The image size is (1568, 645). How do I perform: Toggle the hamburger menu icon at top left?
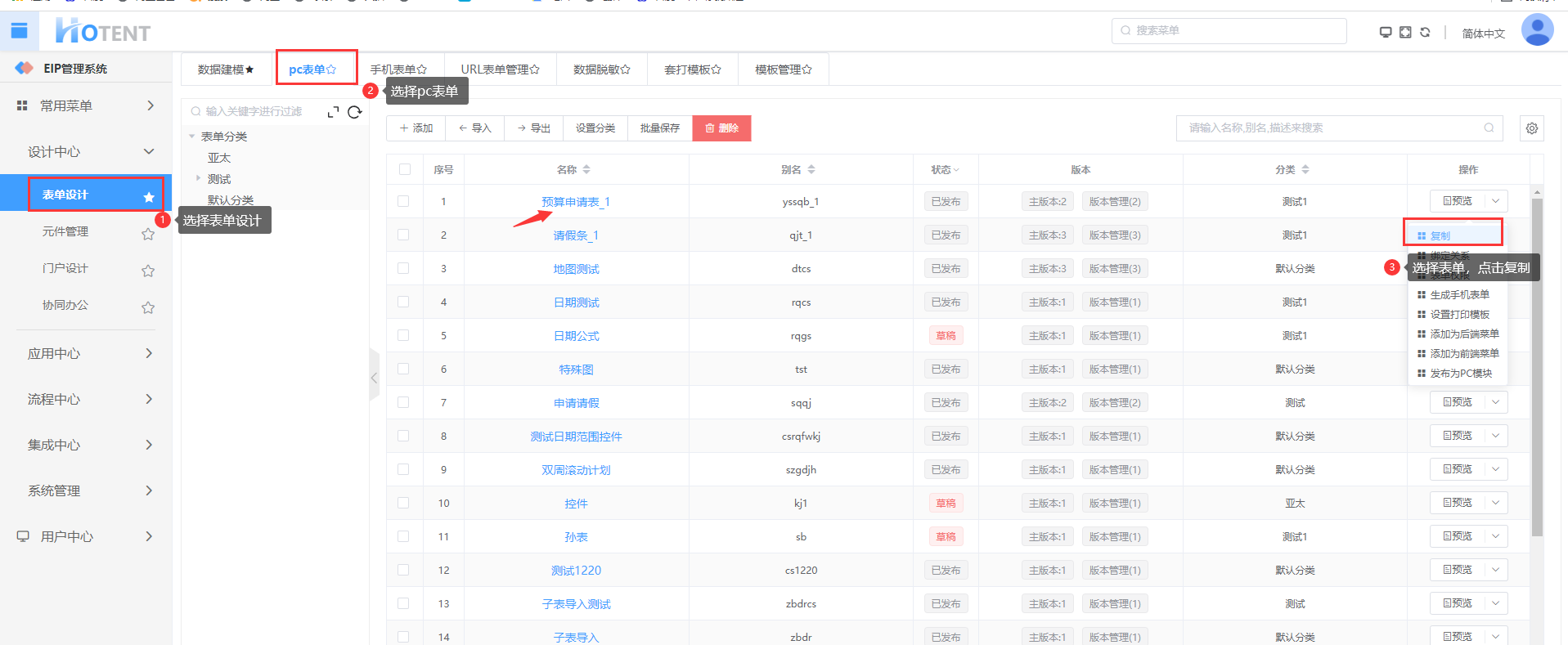[20, 31]
